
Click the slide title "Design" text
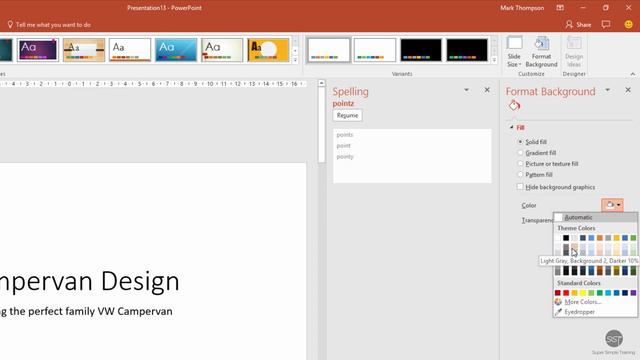[140, 281]
